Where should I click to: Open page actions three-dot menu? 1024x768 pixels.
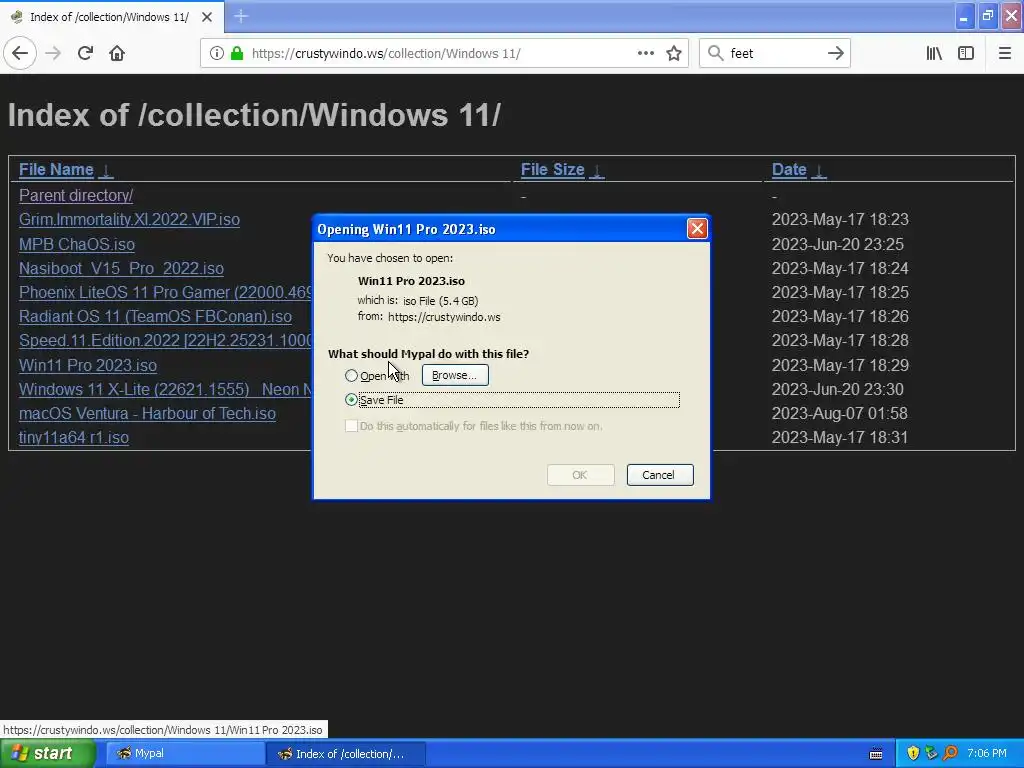pos(646,54)
